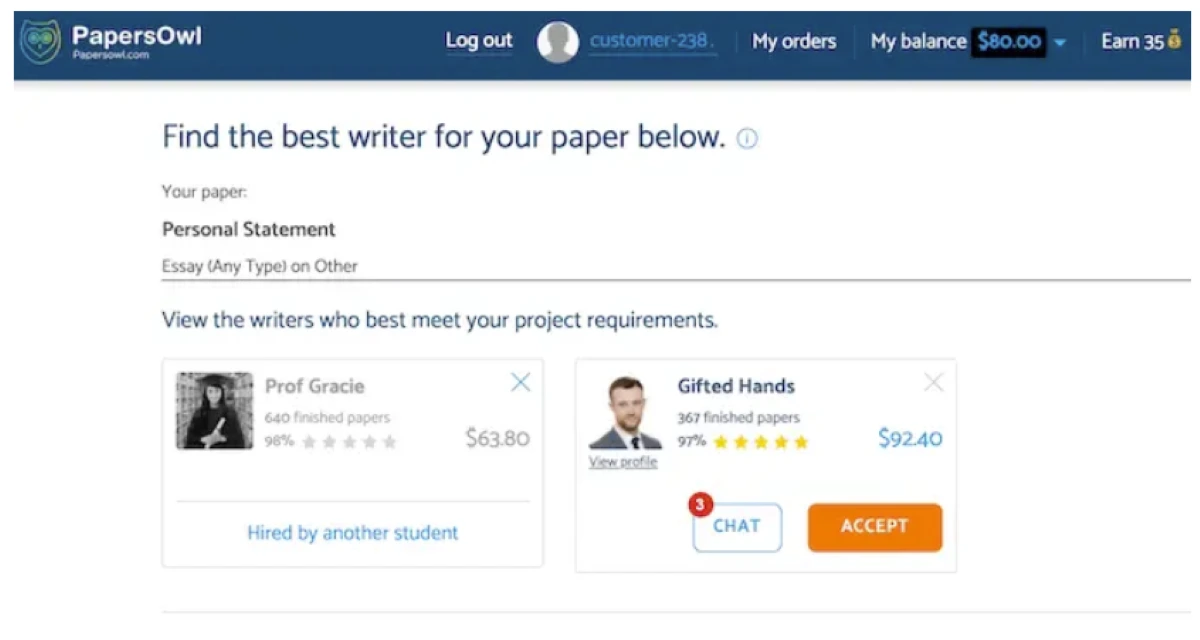Click the red chat notification badge

point(700,505)
